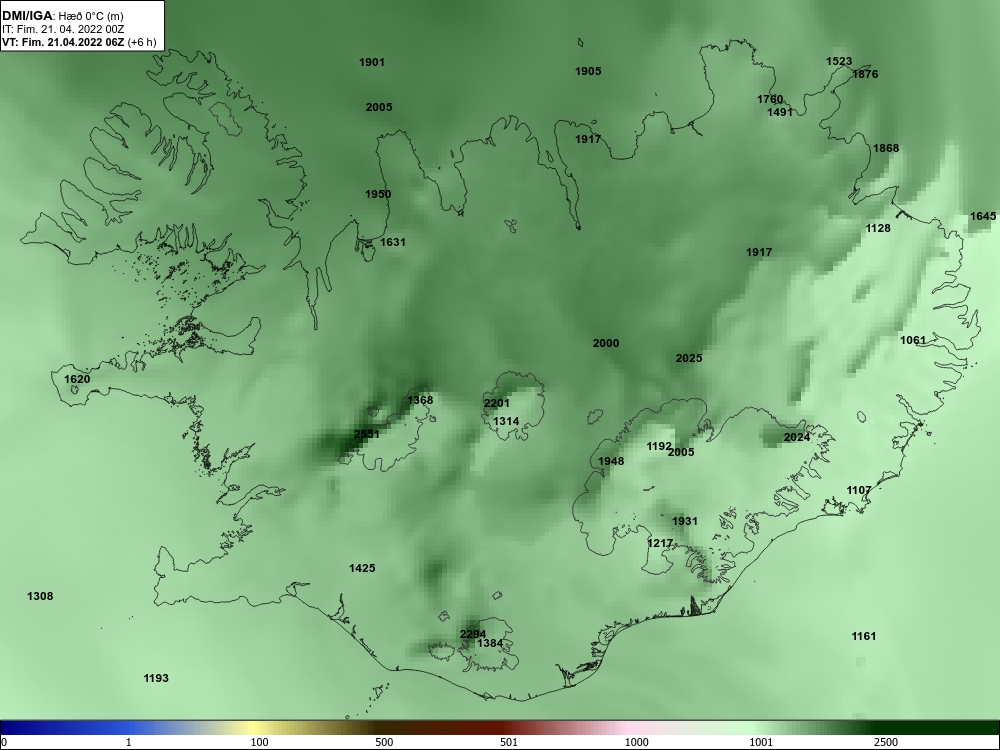
Task: Click the value 1425 on the map
Action: [362, 568]
